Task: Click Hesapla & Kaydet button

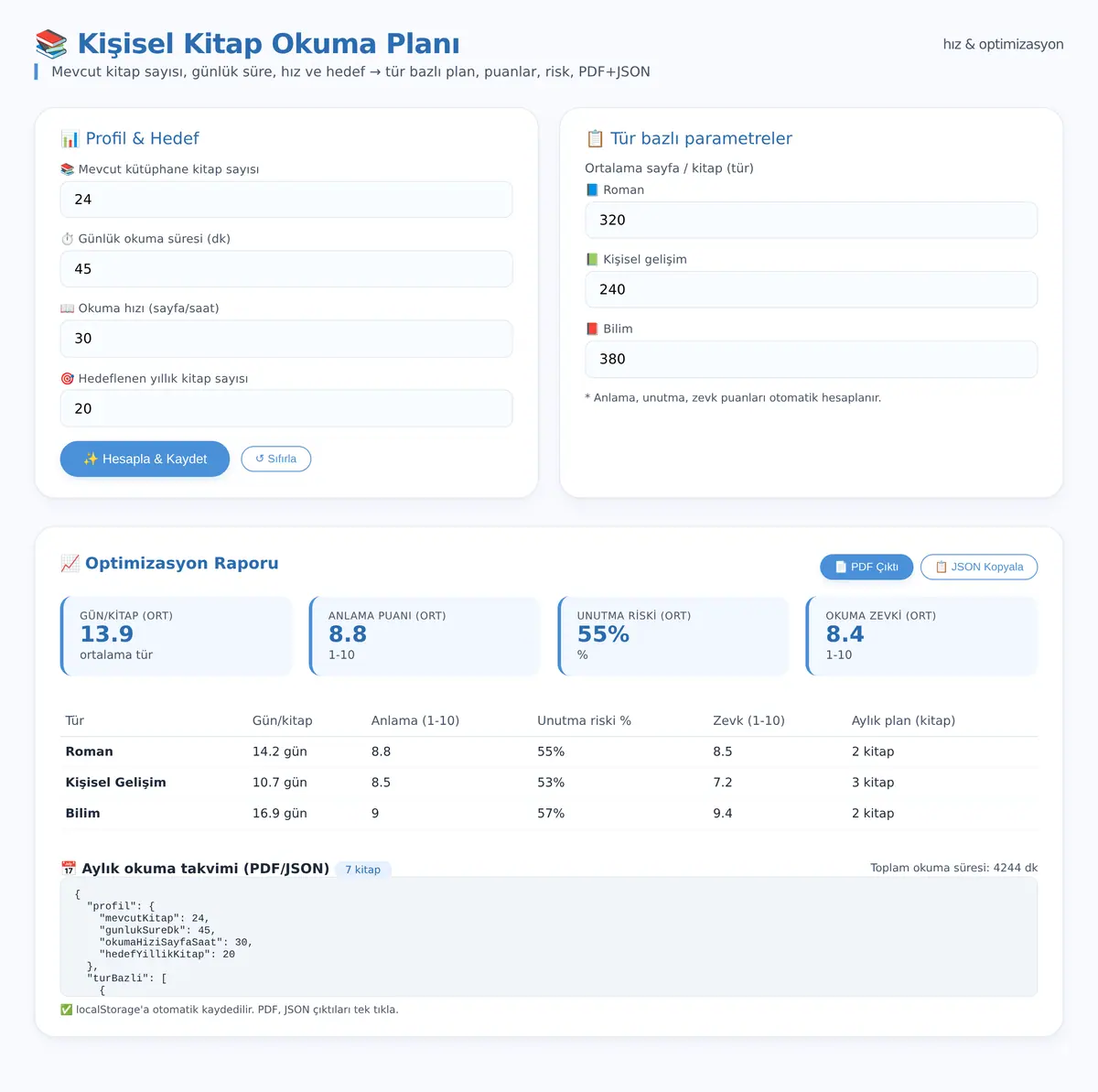Action: (x=145, y=459)
